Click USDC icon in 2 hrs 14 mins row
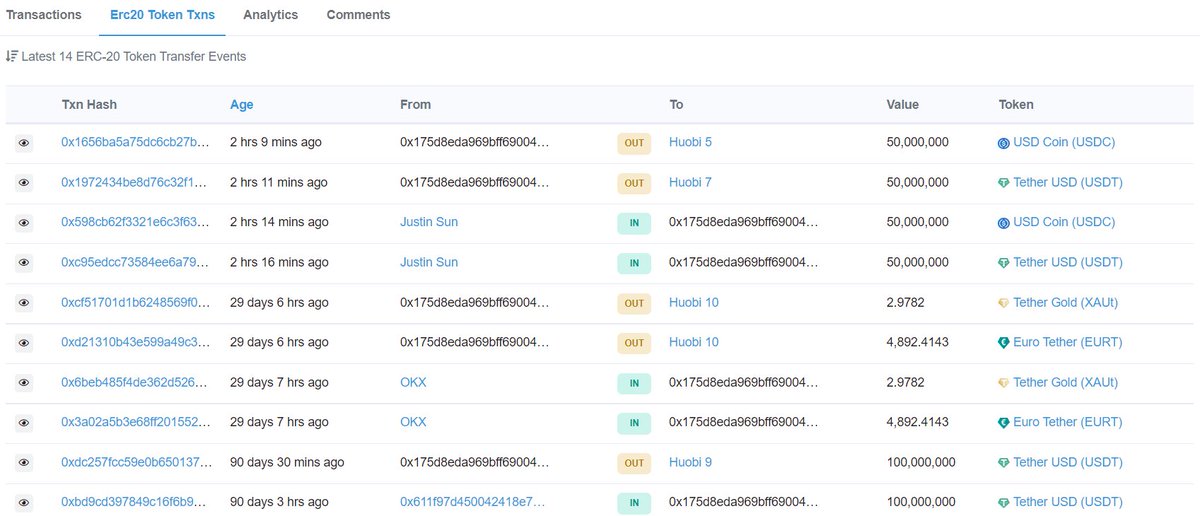Viewport: 1200px width, 516px height. click(1004, 223)
